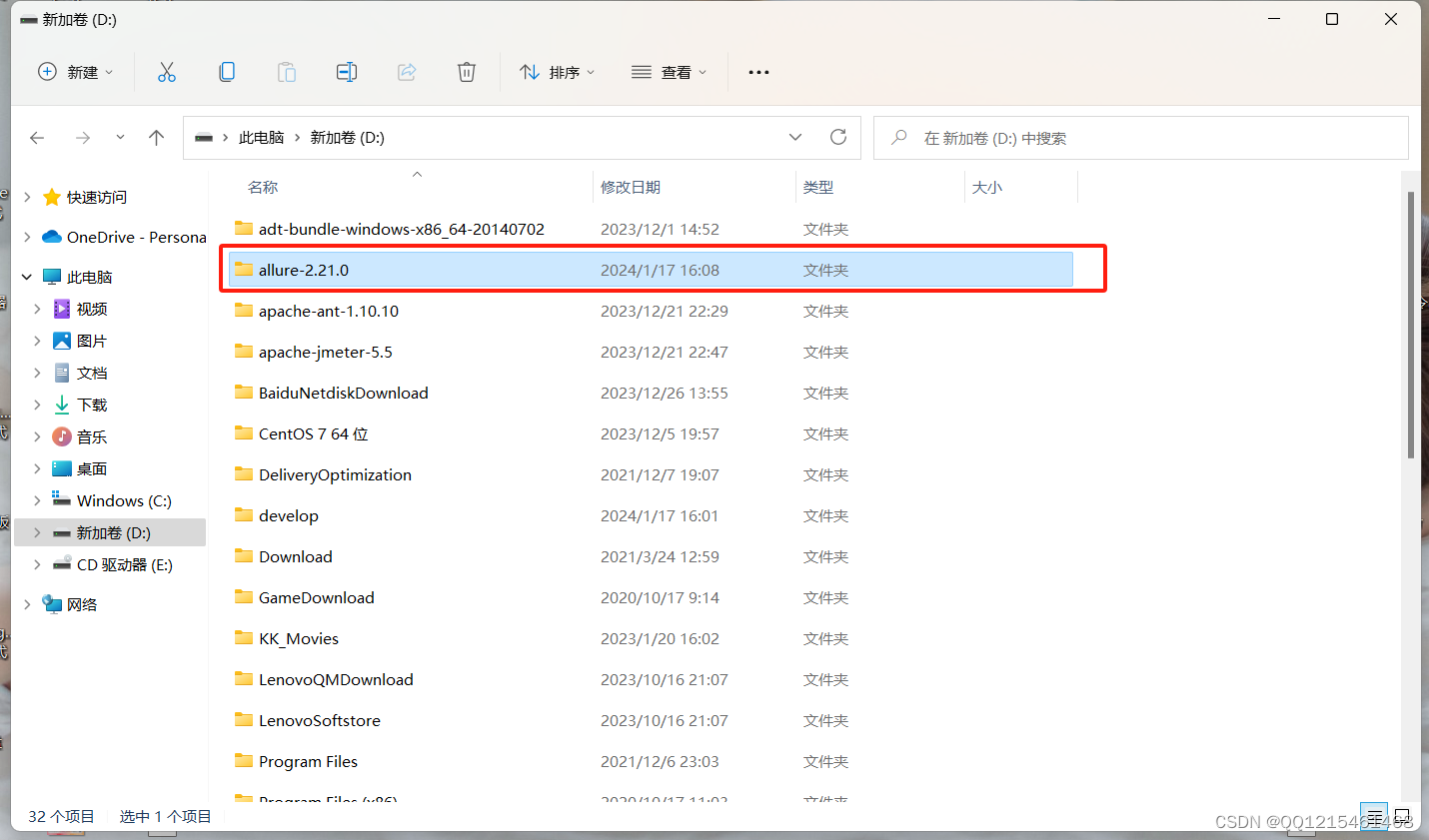Expand the 网络 tree node
The image size is (1429, 840).
(27, 604)
